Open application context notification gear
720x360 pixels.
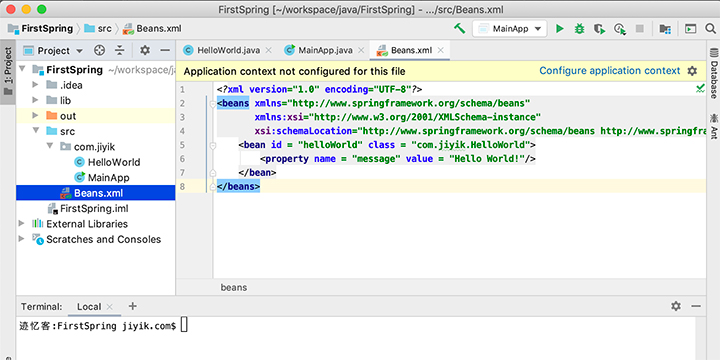(x=692, y=71)
